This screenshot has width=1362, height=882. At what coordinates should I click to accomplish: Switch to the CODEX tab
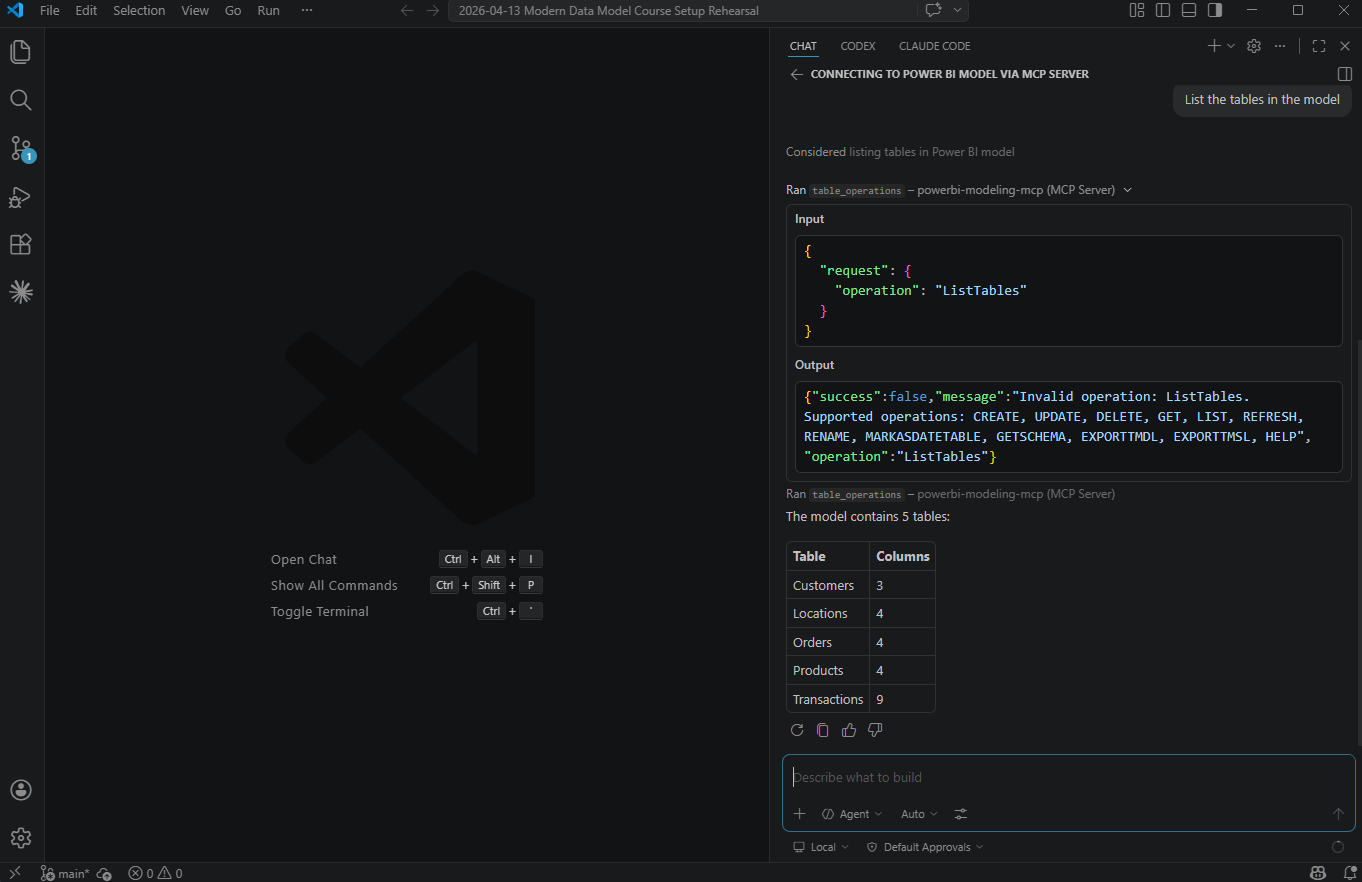coord(858,45)
